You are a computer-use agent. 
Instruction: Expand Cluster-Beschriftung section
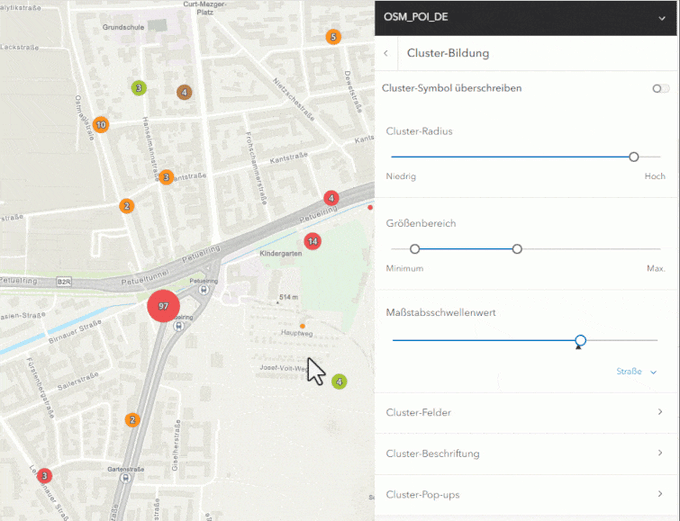526,454
